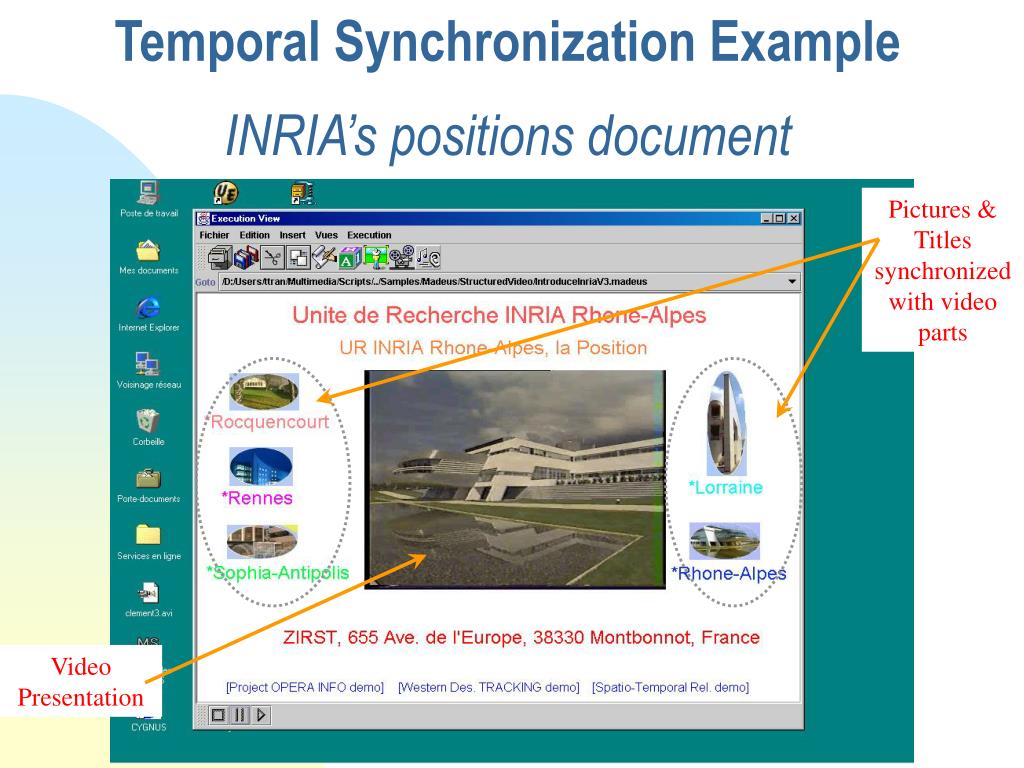Open the Spatio-Temporal Rel. demo link
This screenshot has width=1024, height=768.
pyautogui.click(x=670, y=687)
